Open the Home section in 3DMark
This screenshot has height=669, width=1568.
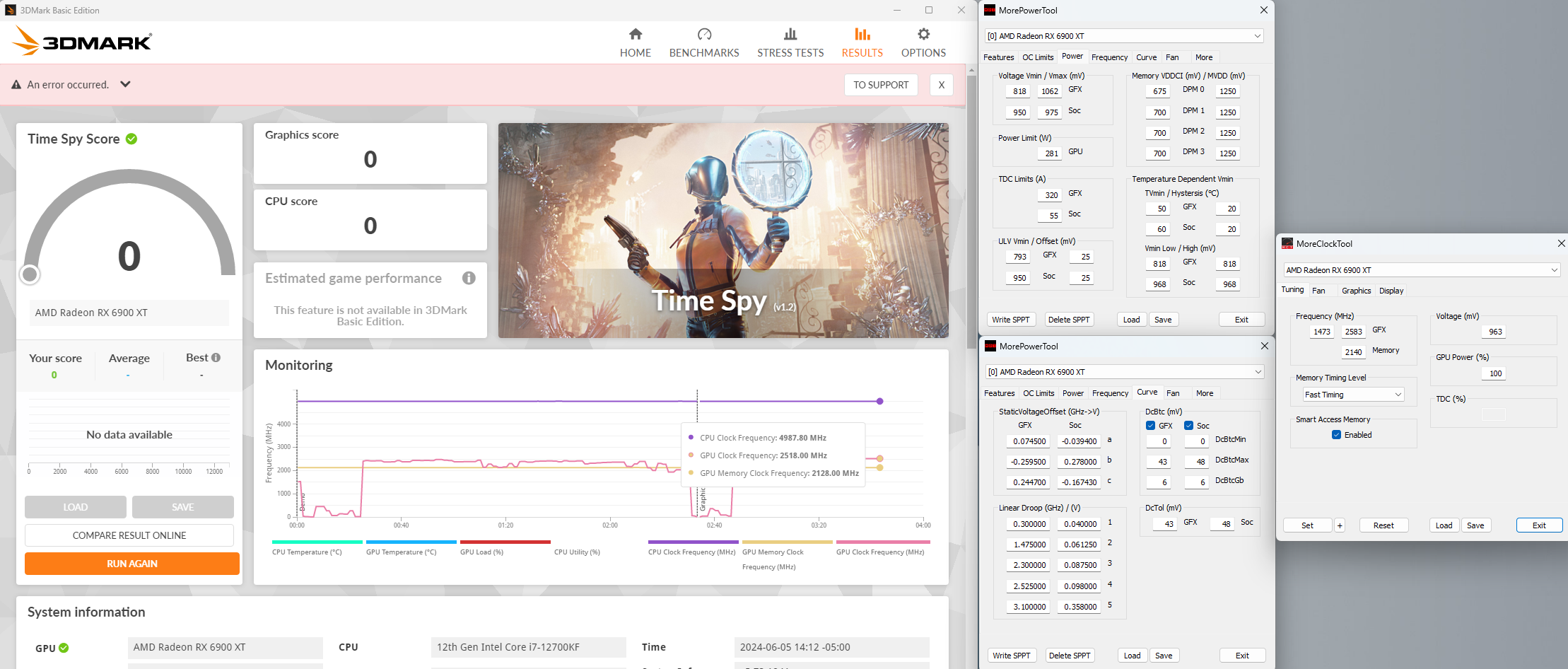[635, 40]
